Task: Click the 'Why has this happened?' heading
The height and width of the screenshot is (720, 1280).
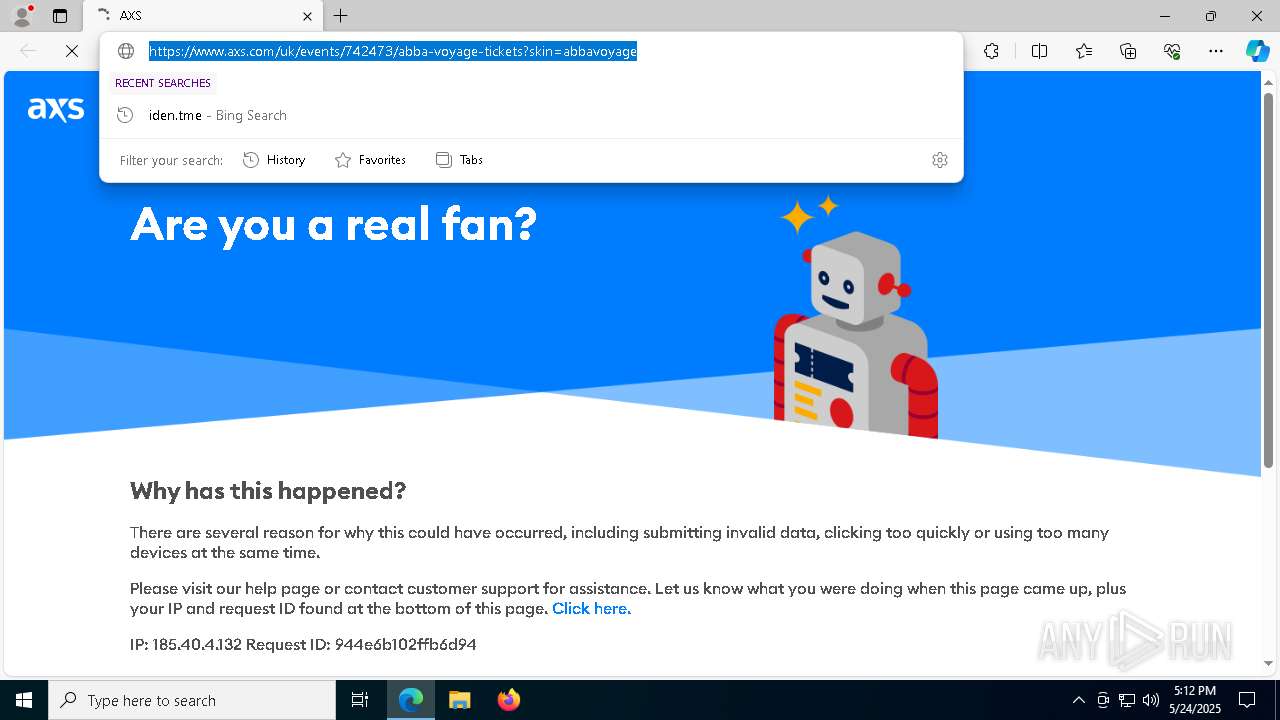Action: point(268,491)
